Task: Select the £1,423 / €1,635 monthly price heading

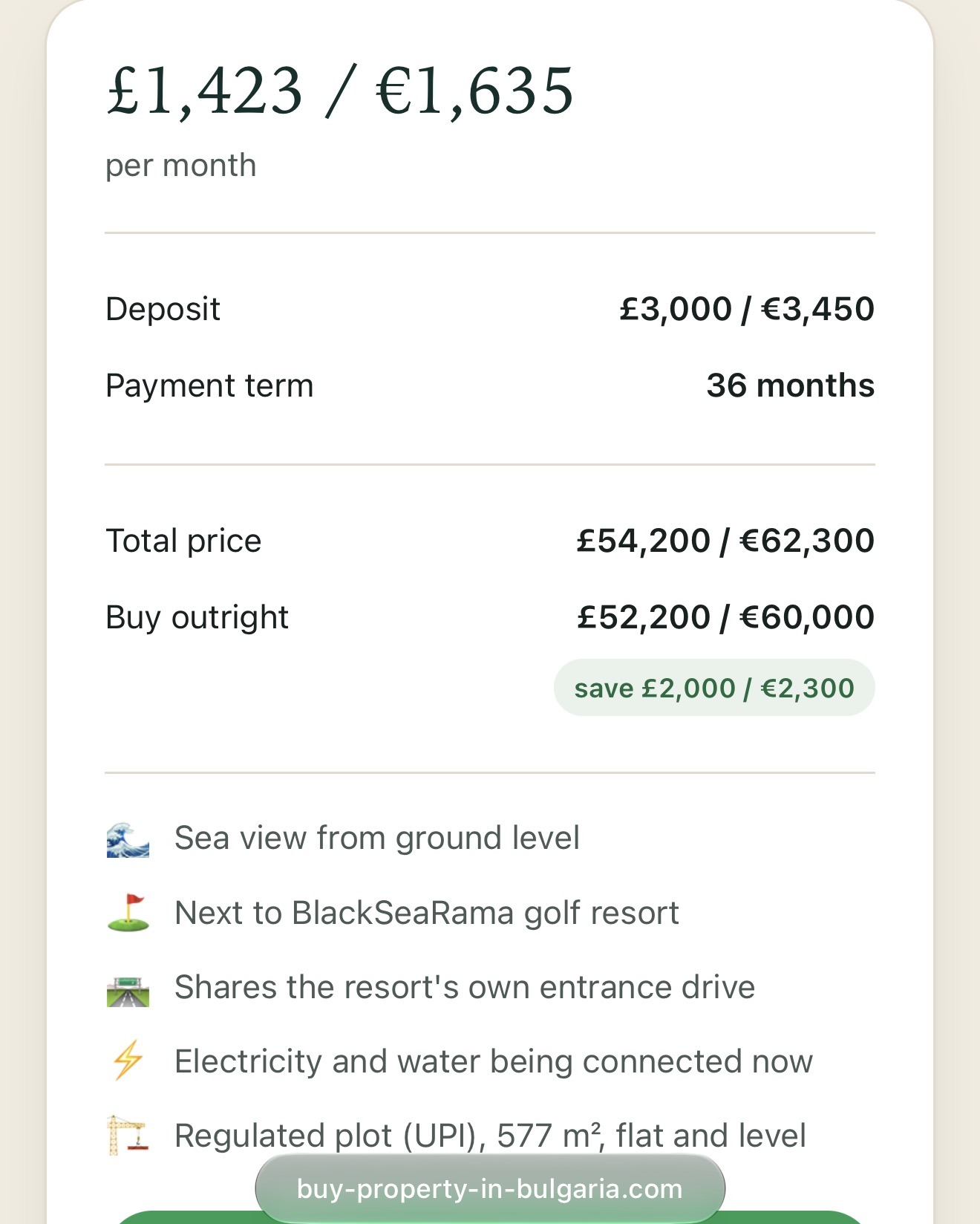Action: click(x=340, y=91)
